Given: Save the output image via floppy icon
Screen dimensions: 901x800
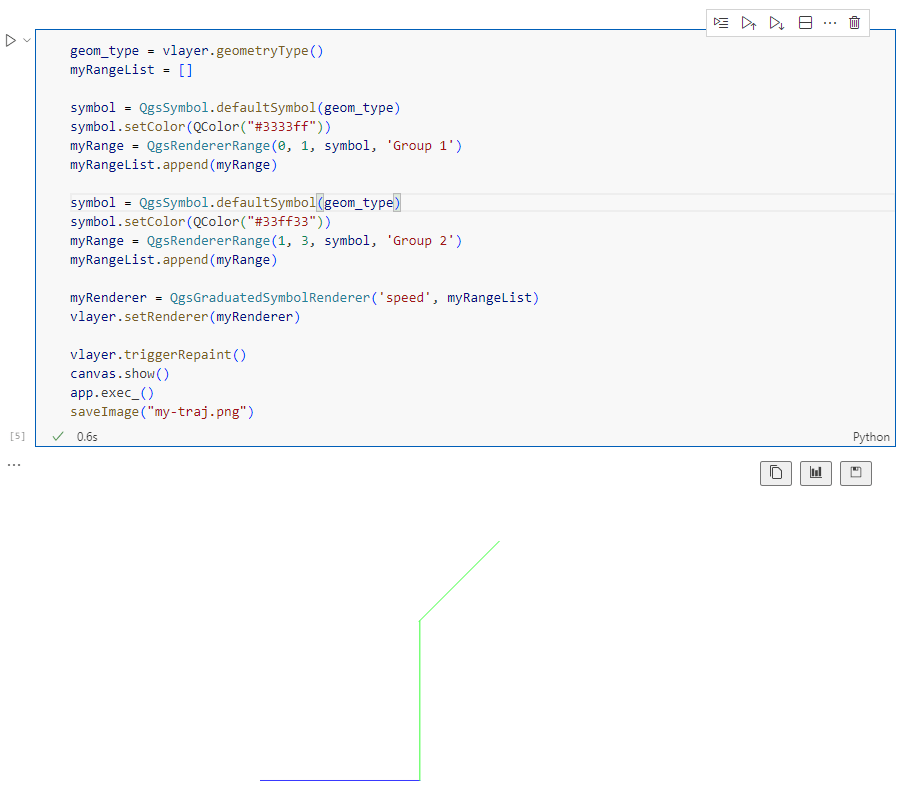Looking at the screenshot, I should [x=855, y=473].
